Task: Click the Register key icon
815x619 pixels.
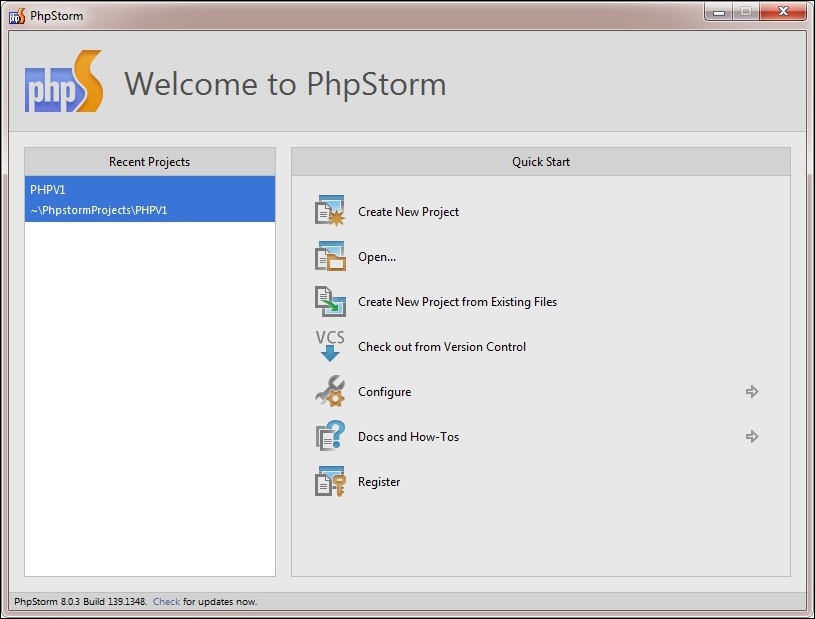Action: (330, 481)
